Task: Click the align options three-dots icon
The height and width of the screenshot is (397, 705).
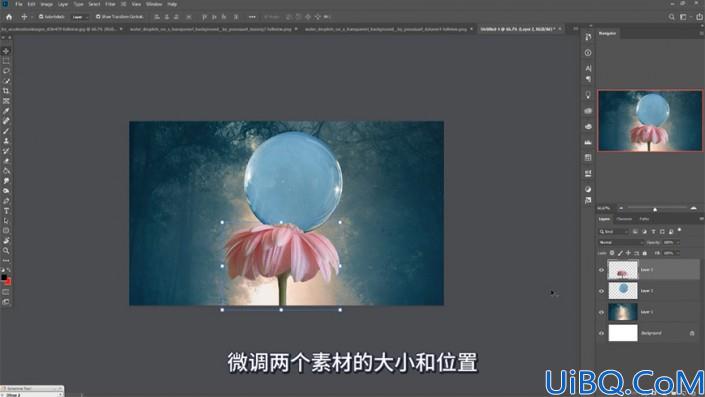Action: (x=252, y=17)
